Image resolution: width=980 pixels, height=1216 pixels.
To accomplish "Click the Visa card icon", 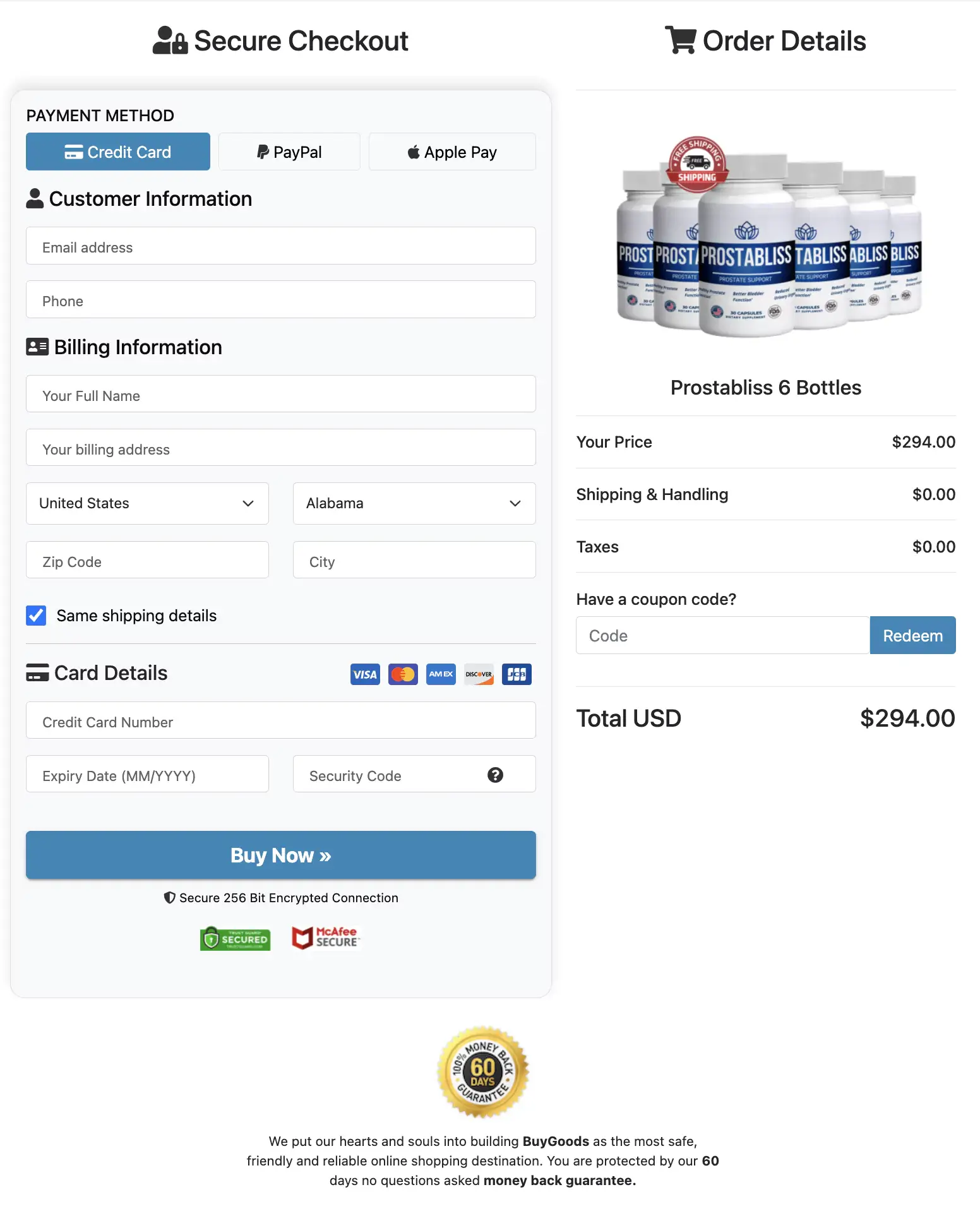I will [x=365, y=674].
